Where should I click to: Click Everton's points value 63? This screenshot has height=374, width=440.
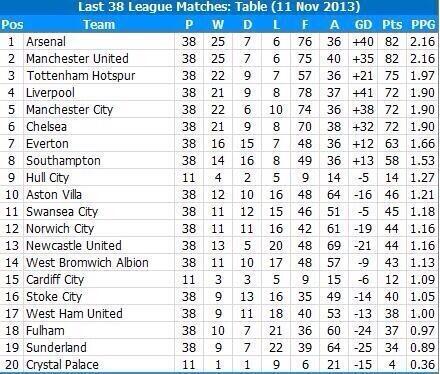point(392,144)
